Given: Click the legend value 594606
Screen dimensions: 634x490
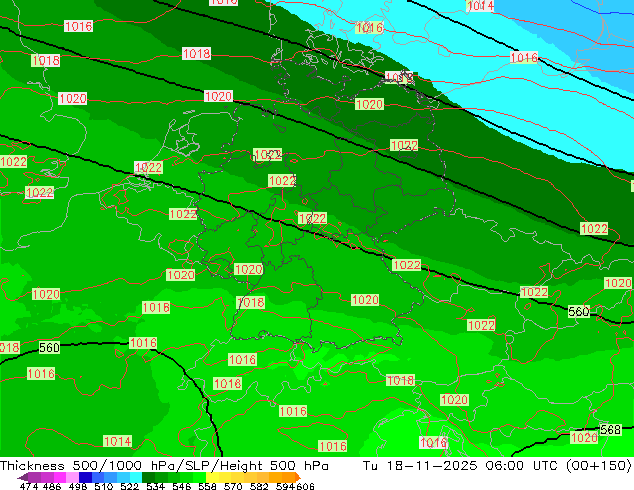Looking at the screenshot, I should [x=295, y=486].
